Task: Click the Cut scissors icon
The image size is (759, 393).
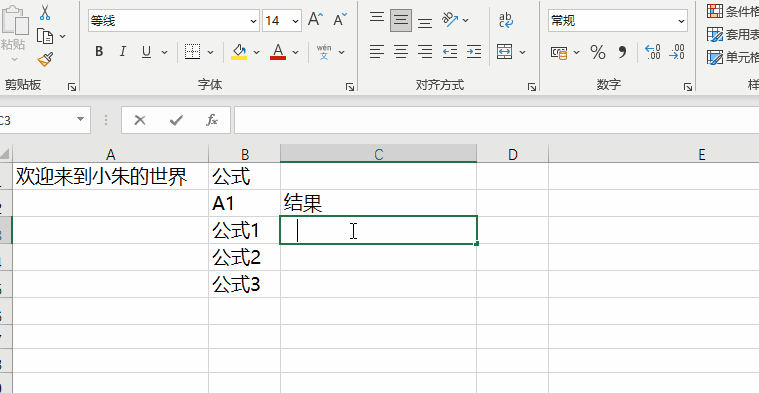Action: [x=45, y=13]
